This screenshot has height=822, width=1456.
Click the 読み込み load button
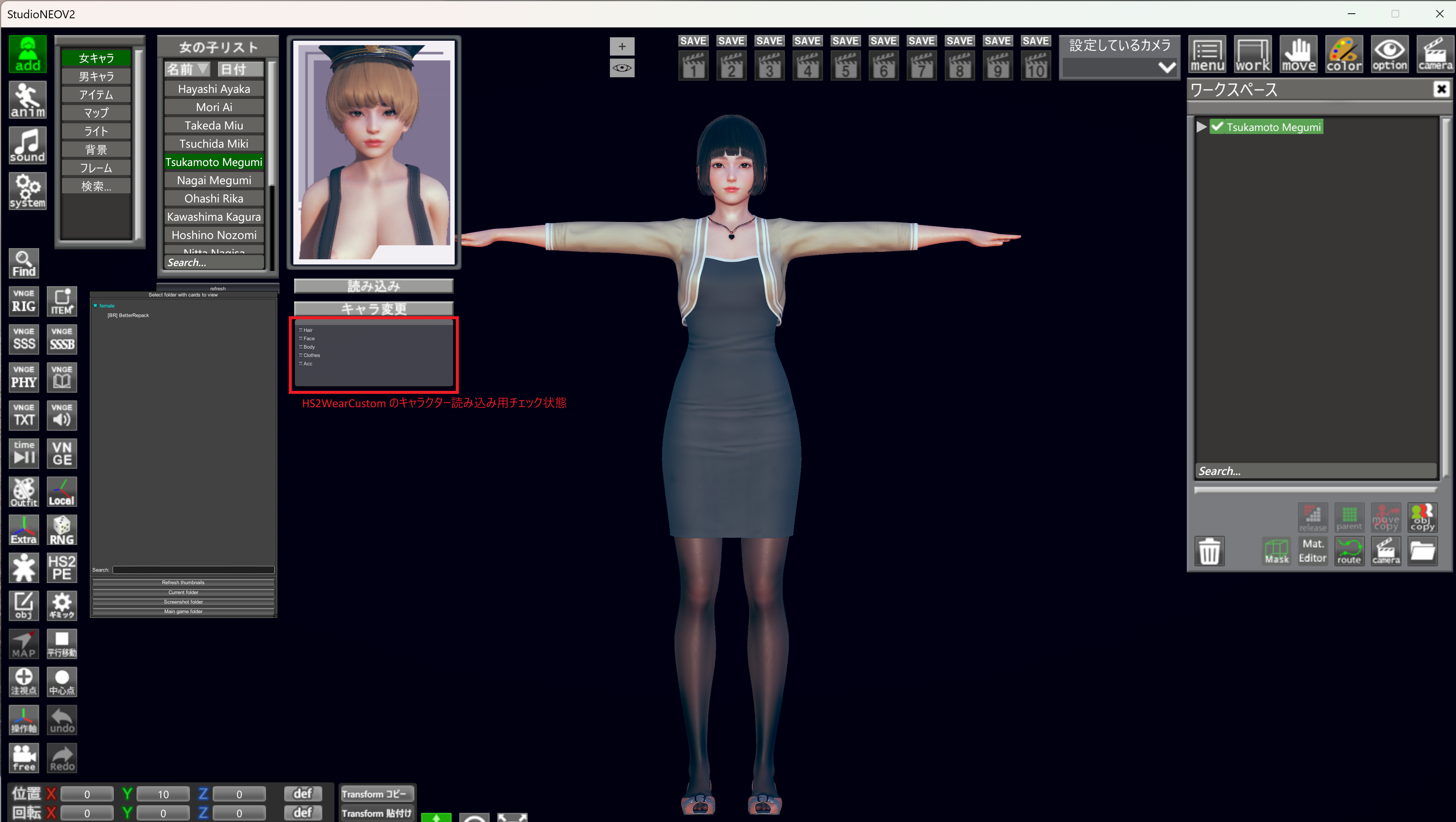(x=373, y=286)
